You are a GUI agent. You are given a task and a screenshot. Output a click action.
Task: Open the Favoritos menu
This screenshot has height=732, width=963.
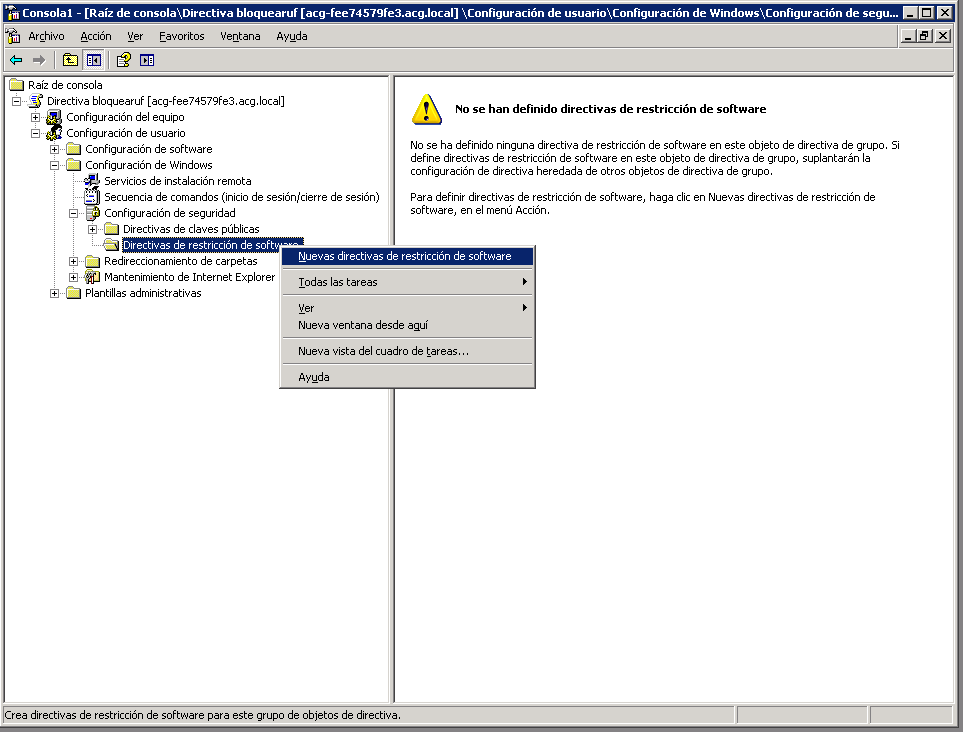pos(181,36)
